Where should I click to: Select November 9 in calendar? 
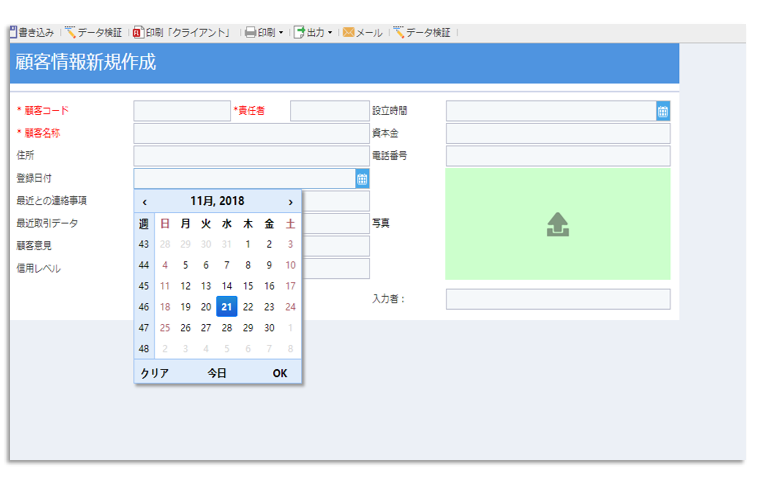coord(269,265)
